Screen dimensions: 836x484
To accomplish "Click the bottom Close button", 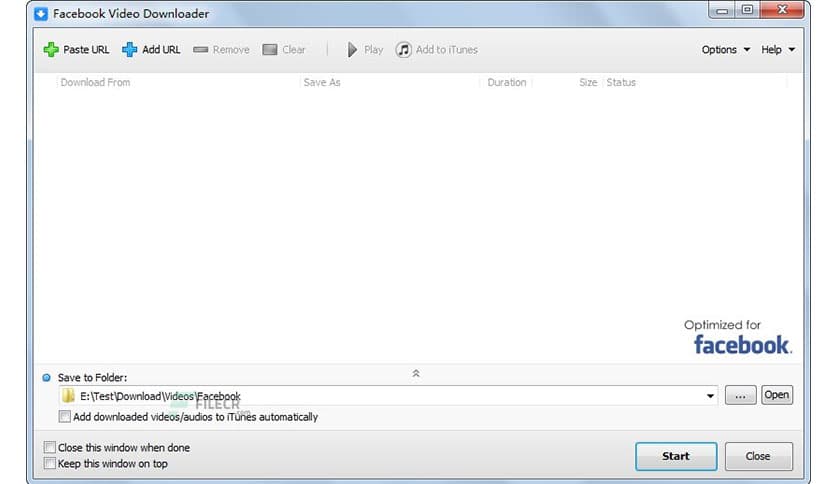I will [758, 456].
